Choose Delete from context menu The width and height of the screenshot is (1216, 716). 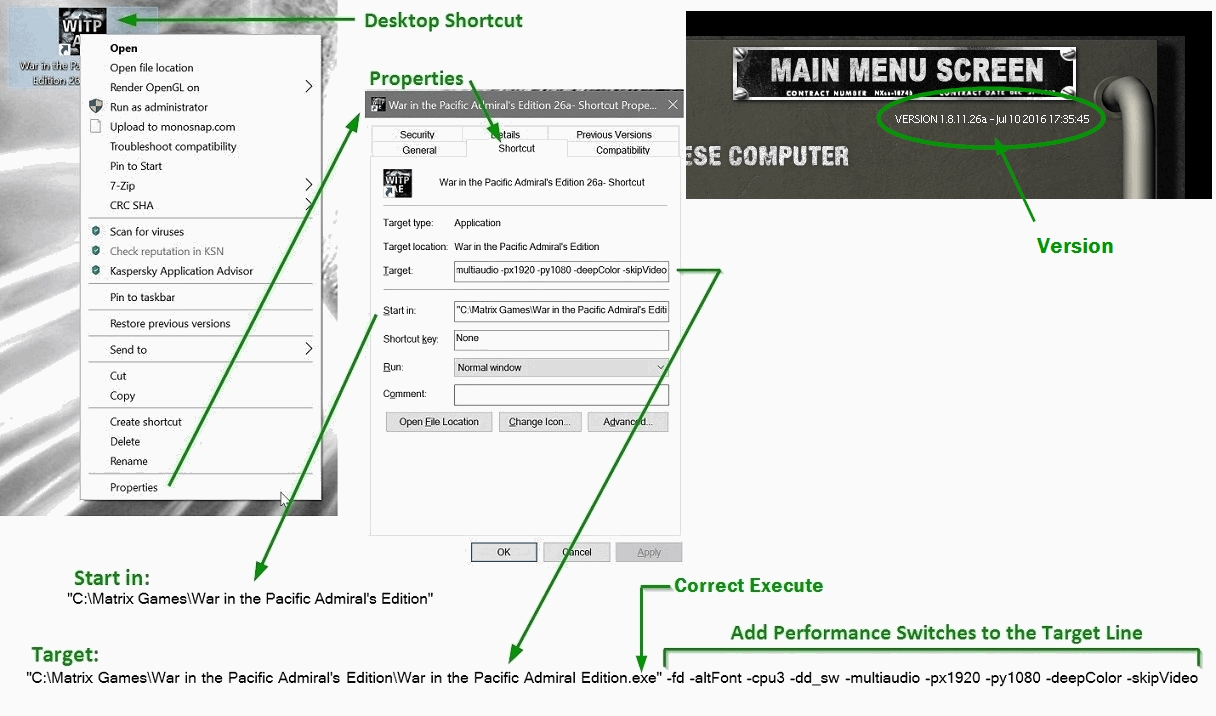pyautogui.click(x=125, y=441)
